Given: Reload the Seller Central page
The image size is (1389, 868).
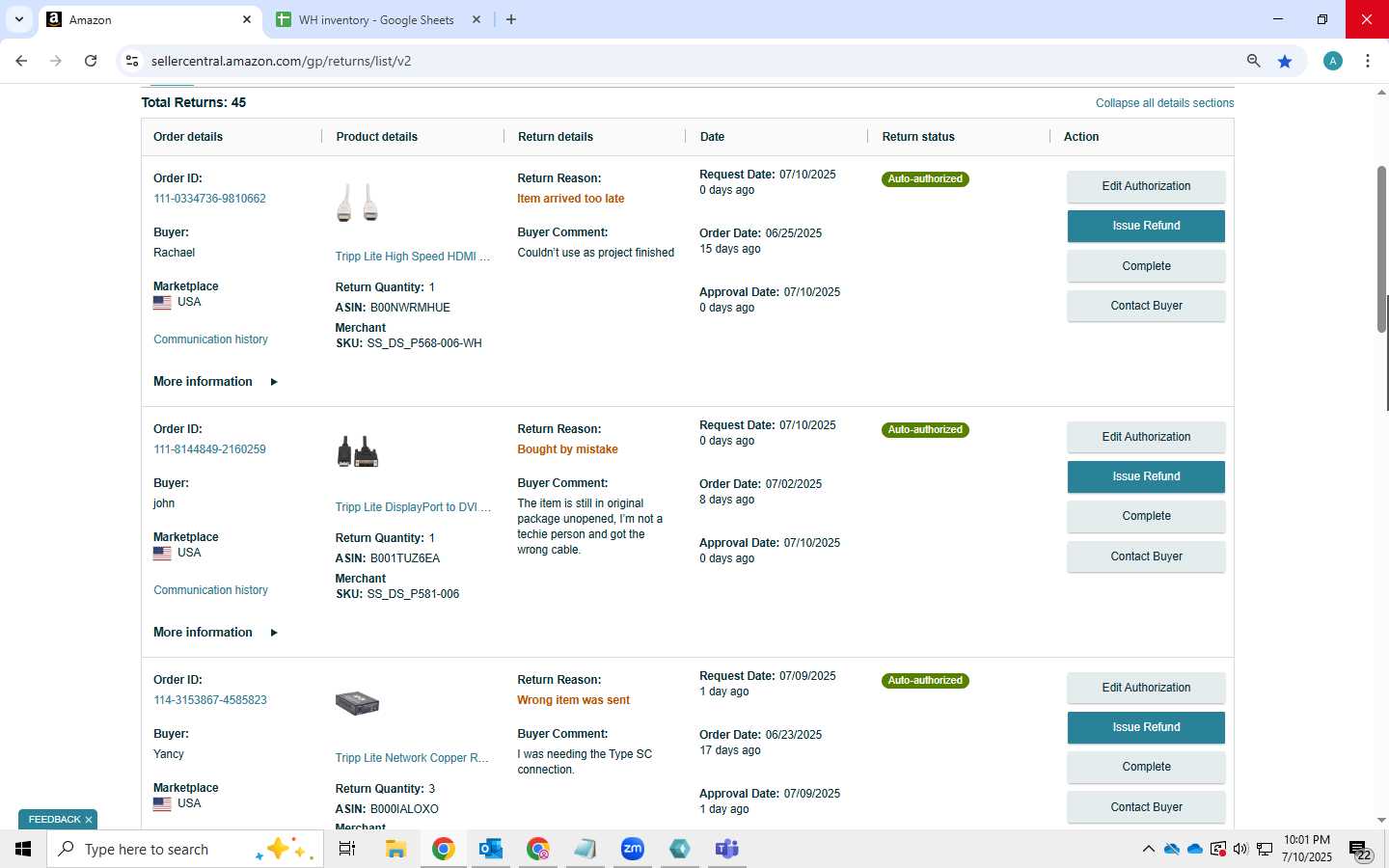Looking at the screenshot, I should coord(91,61).
